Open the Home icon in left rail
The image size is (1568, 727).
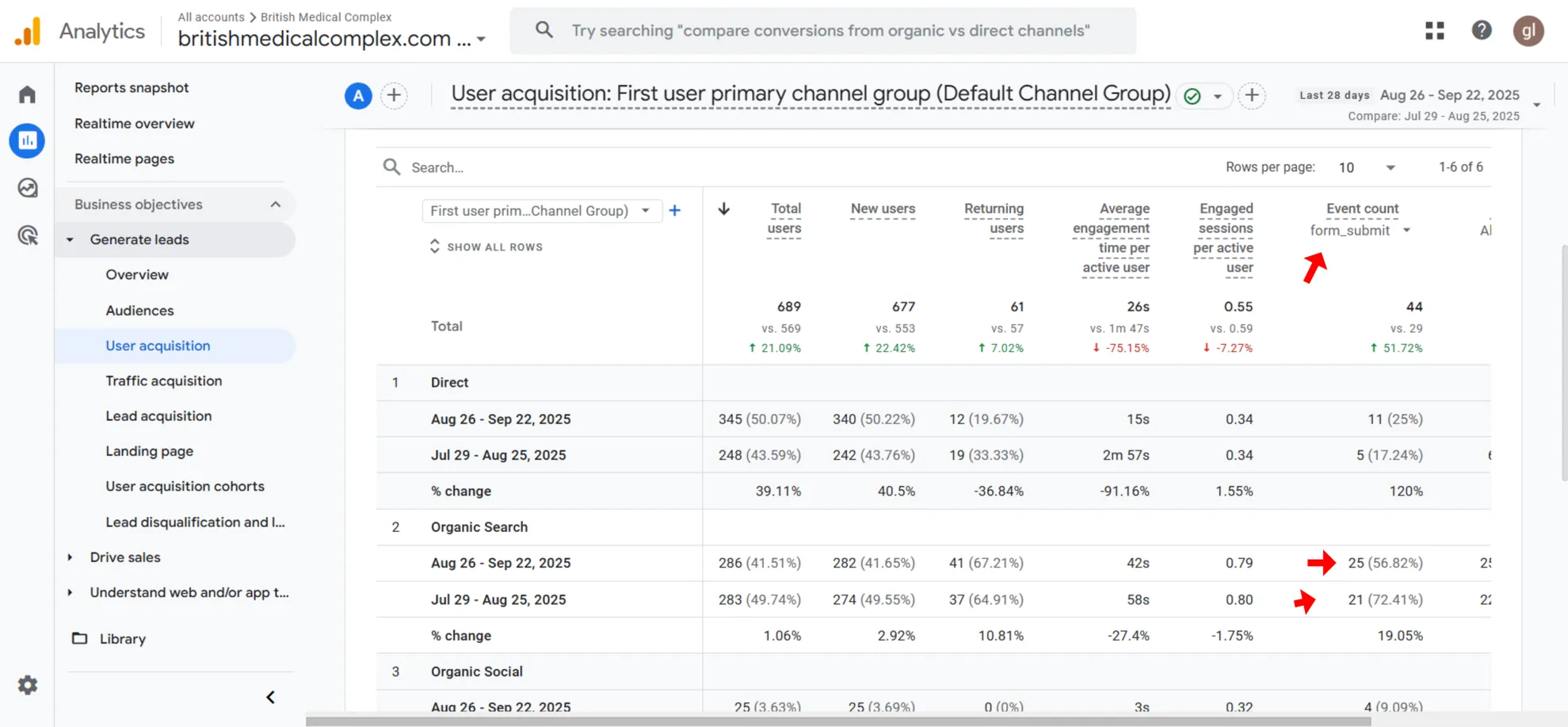coord(27,95)
